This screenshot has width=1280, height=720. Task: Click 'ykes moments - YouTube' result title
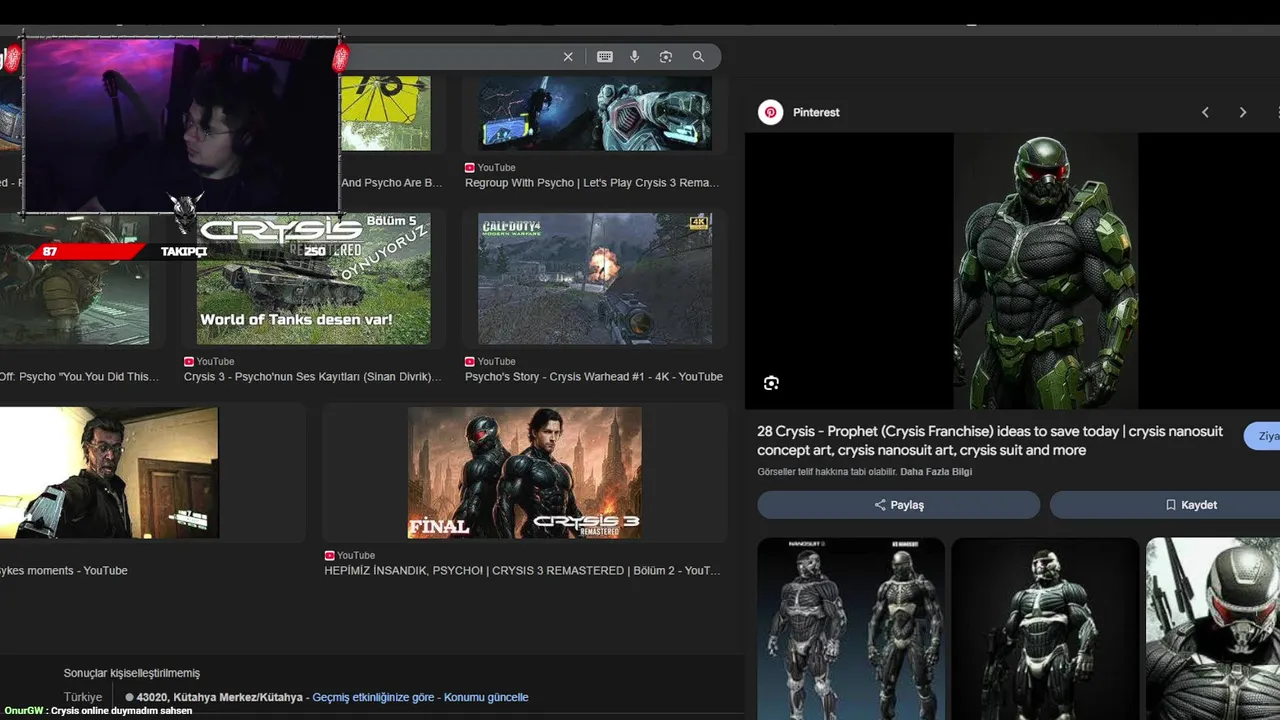click(x=64, y=571)
